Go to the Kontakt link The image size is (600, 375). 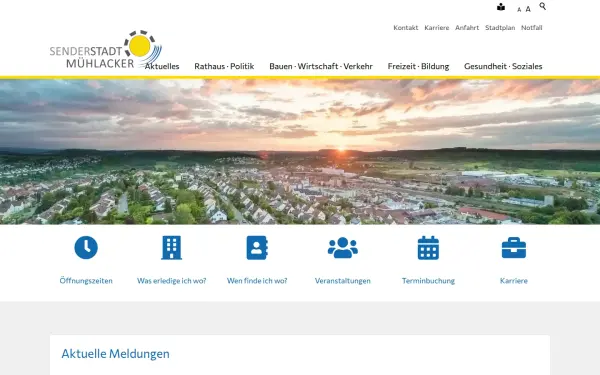(406, 28)
